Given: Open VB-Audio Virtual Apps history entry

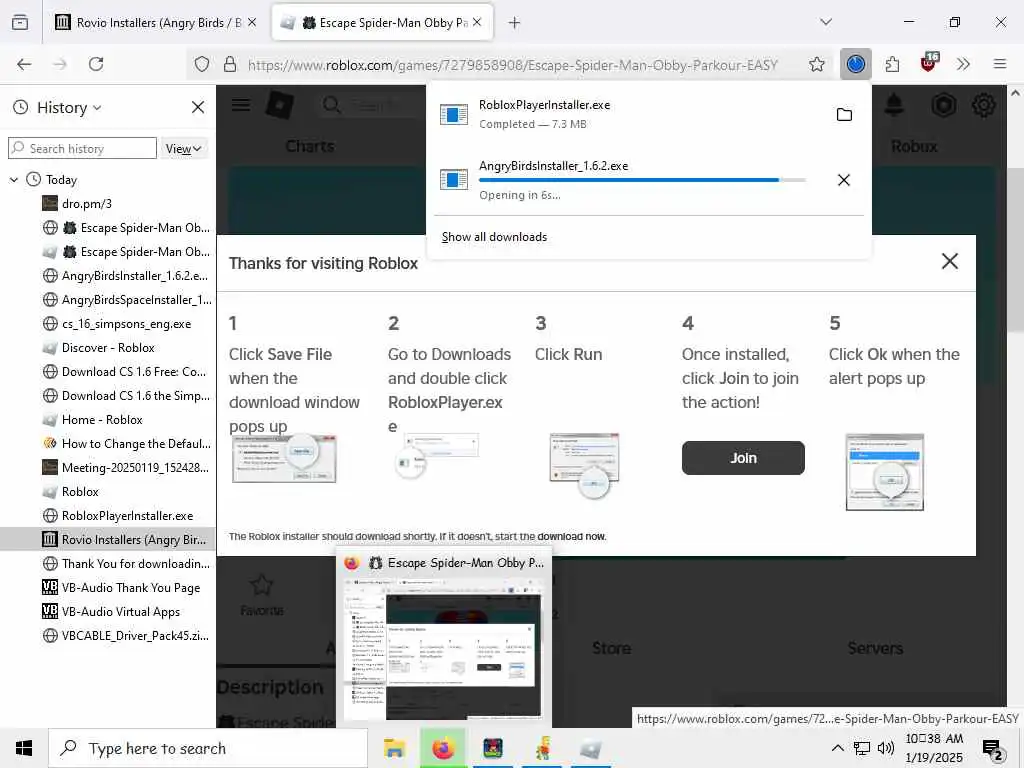Looking at the screenshot, I should coord(121,612).
